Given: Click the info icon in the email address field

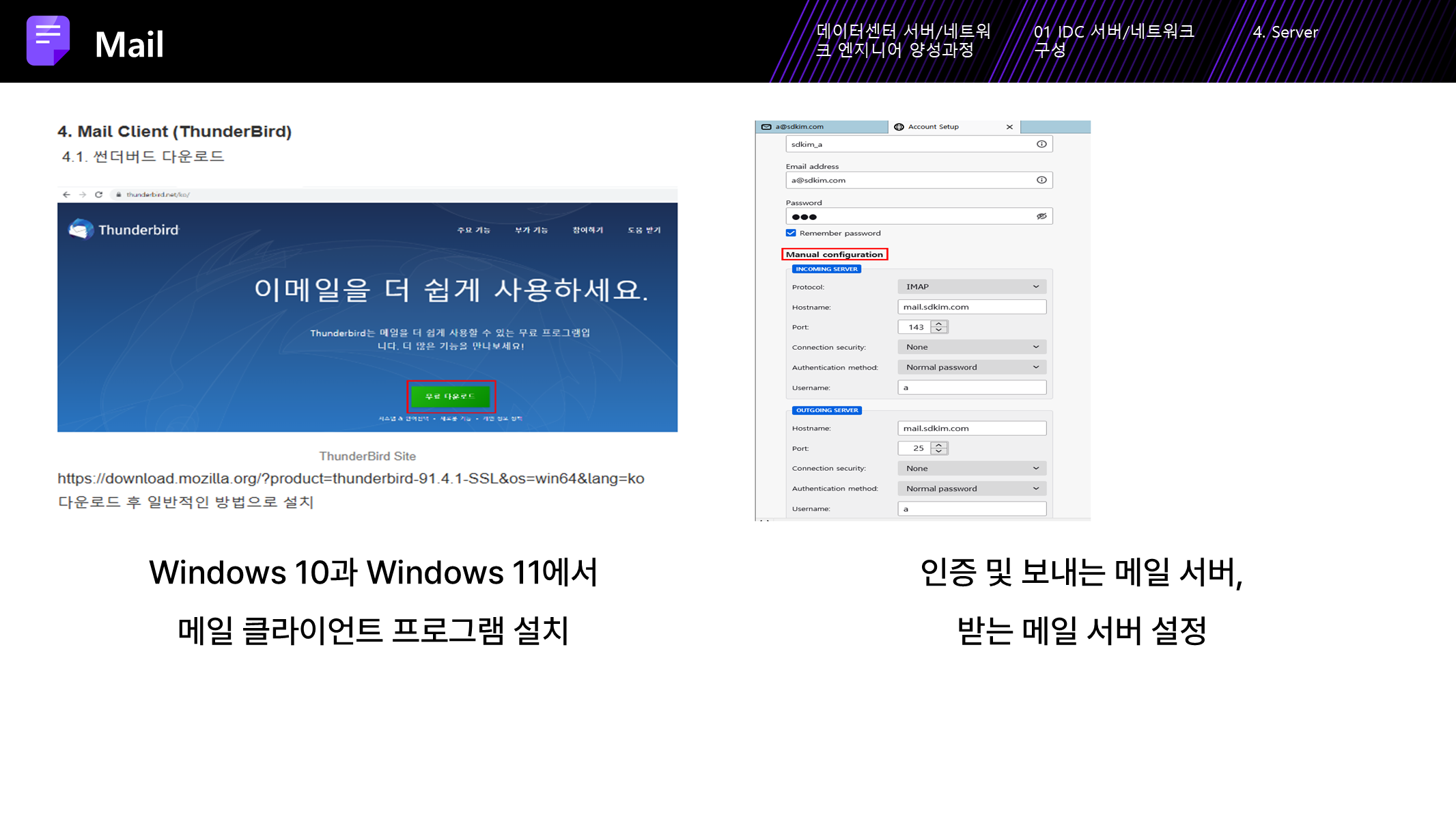Looking at the screenshot, I should (x=1041, y=180).
